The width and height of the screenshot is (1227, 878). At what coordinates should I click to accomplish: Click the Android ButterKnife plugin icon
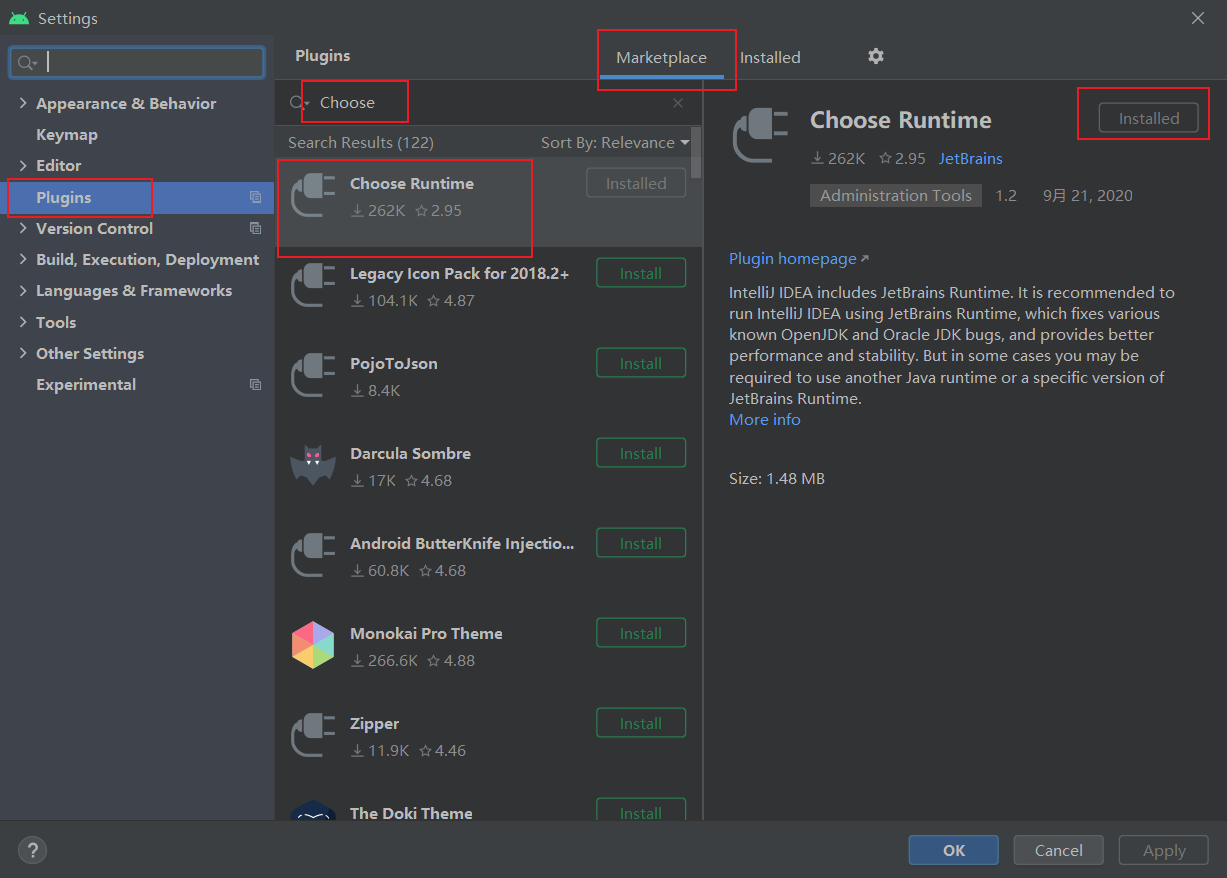tap(313, 555)
